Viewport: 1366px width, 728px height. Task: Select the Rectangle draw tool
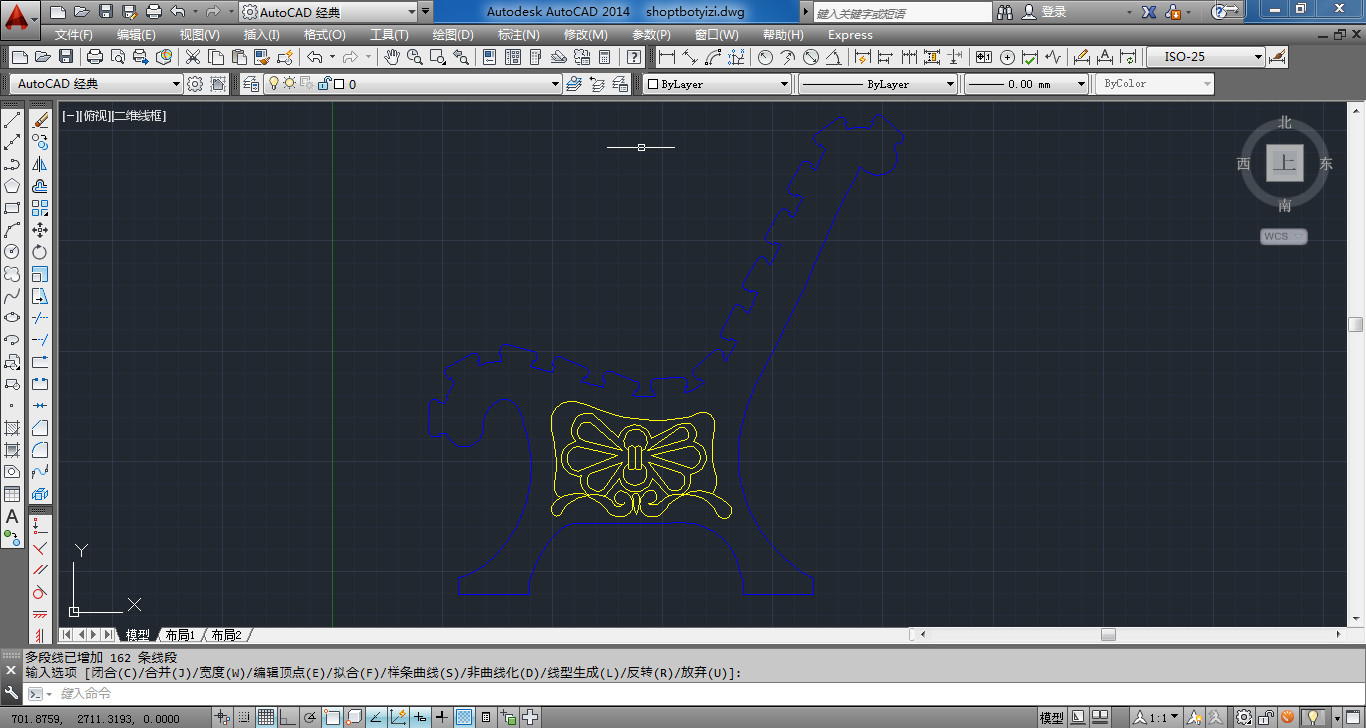click(x=12, y=208)
